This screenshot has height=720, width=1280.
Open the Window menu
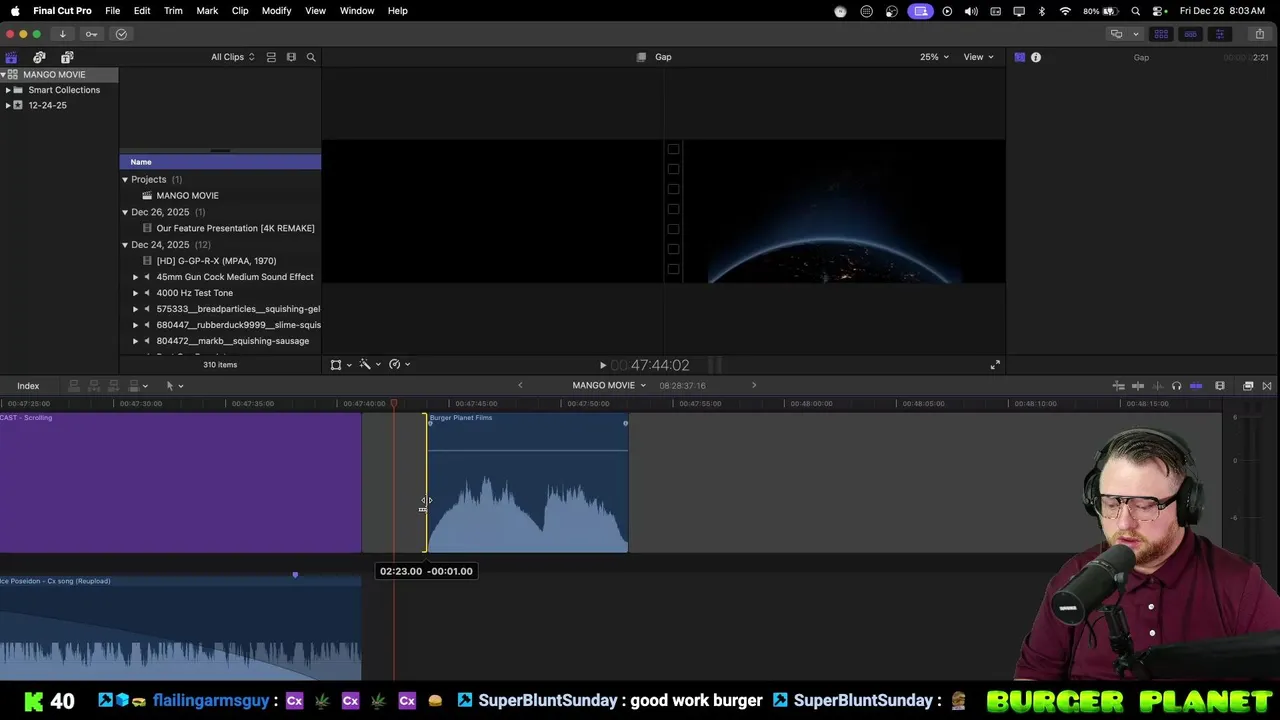(x=357, y=11)
